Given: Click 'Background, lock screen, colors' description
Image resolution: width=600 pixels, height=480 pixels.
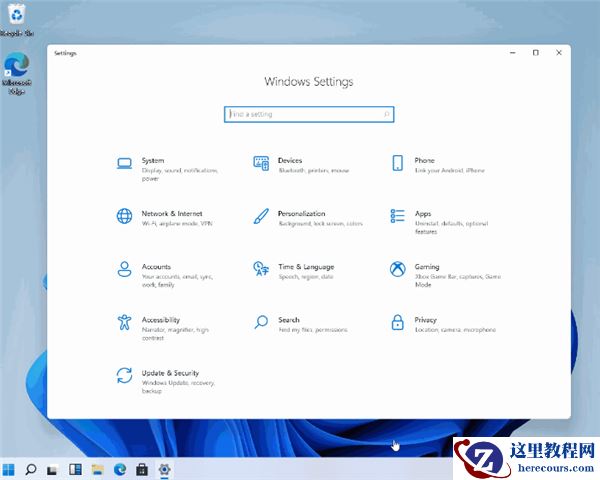Looking at the screenshot, I should coord(320,224).
